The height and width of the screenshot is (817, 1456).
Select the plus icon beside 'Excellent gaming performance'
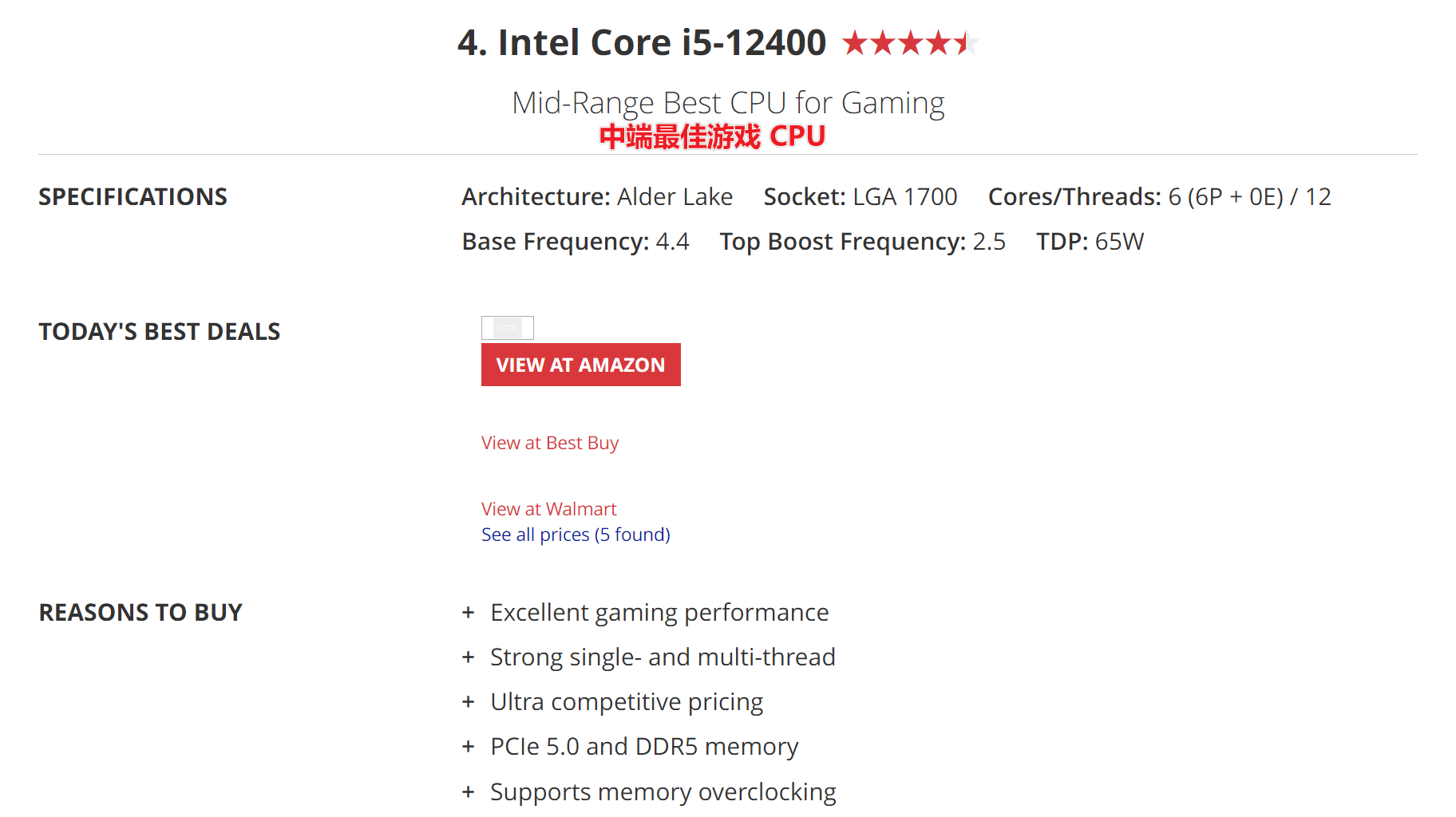coord(469,613)
